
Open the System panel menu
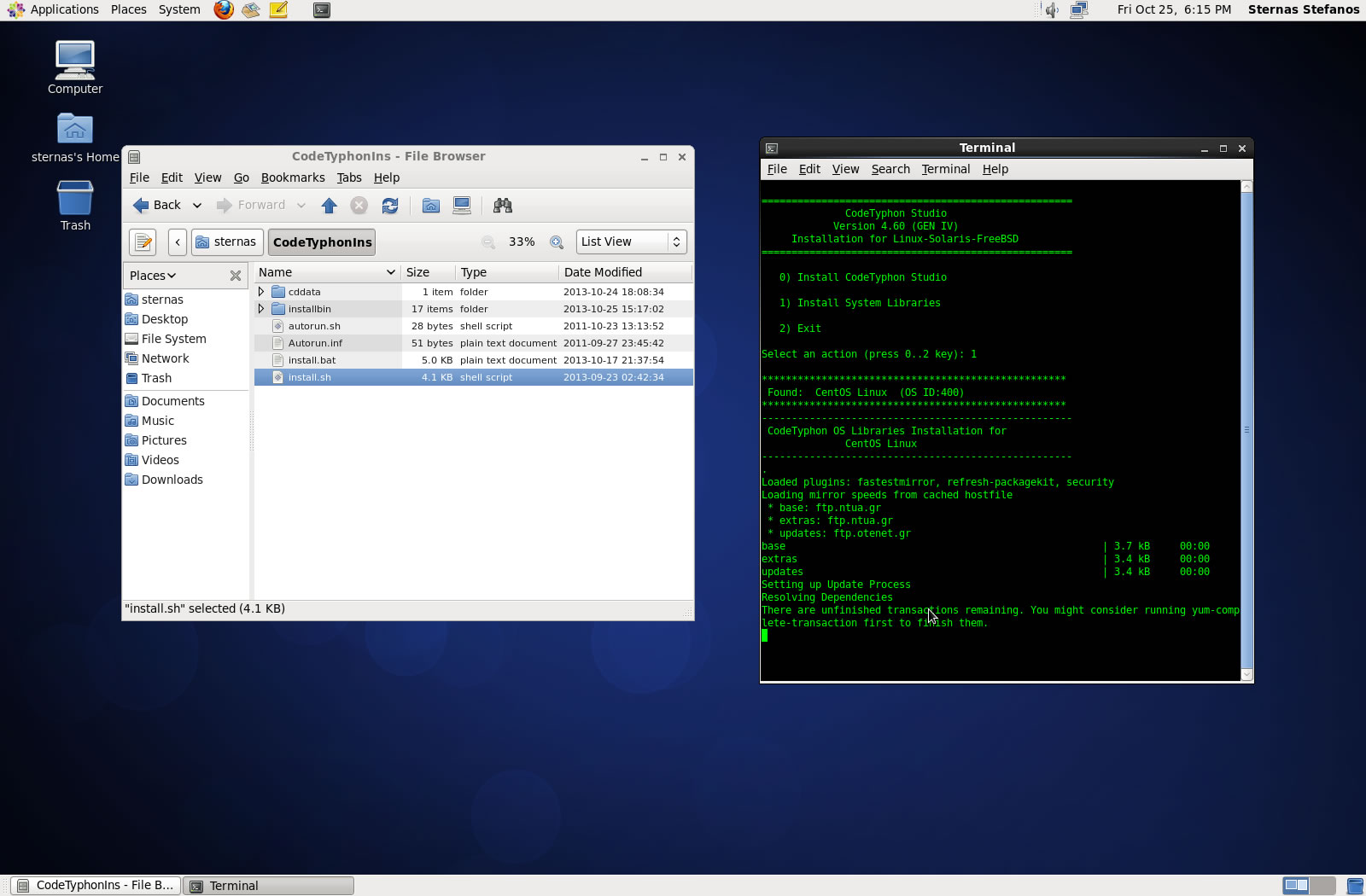[179, 9]
